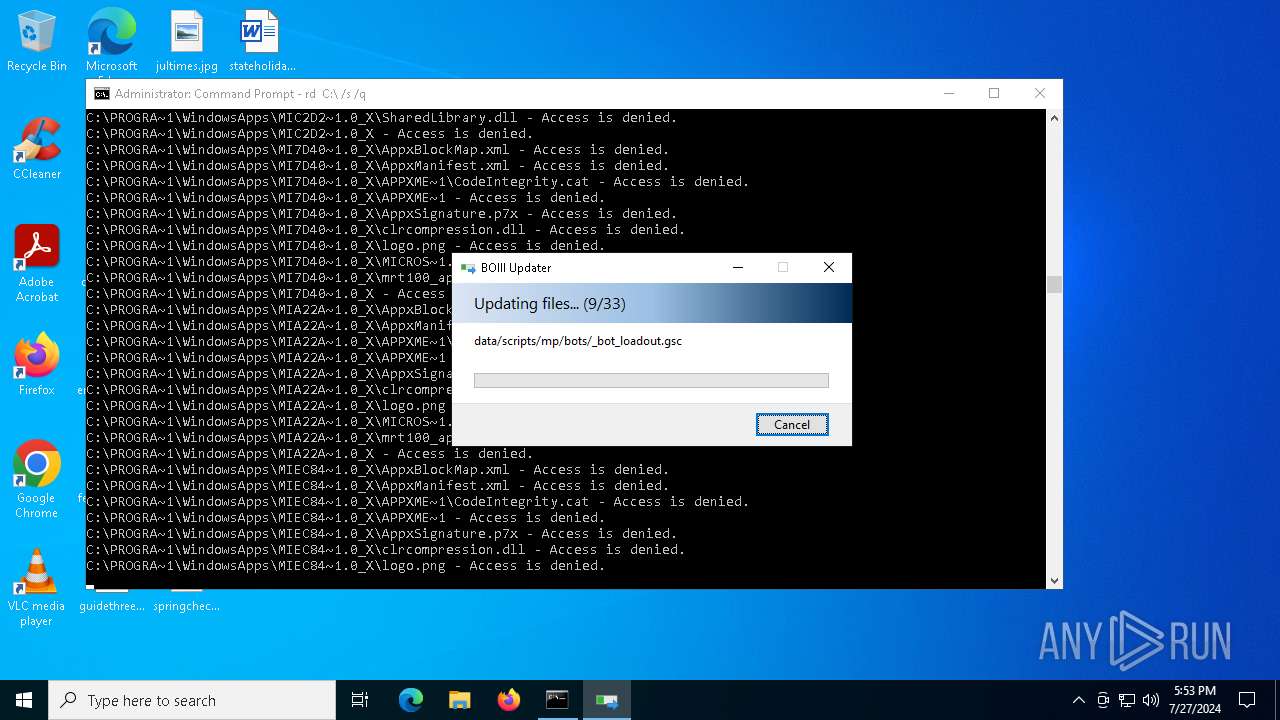Image resolution: width=1280 pixels, height=720 pixels.
Task: Close the Administrator Command Prompt window
Action: [x=1040, y=94]
